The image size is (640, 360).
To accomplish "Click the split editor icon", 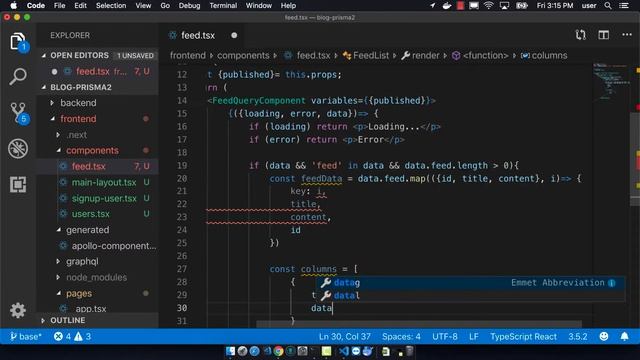I will (604, 35).
